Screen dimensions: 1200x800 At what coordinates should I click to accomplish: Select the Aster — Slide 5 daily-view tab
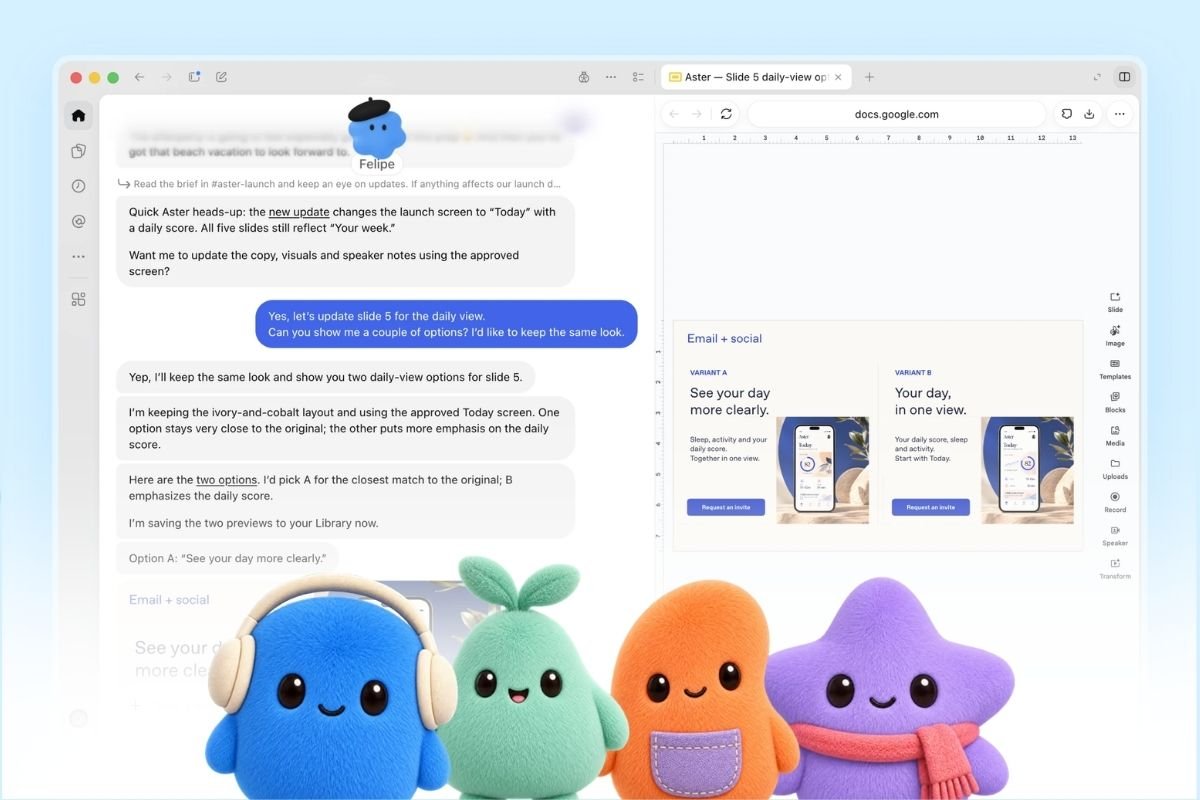(756, 77)
